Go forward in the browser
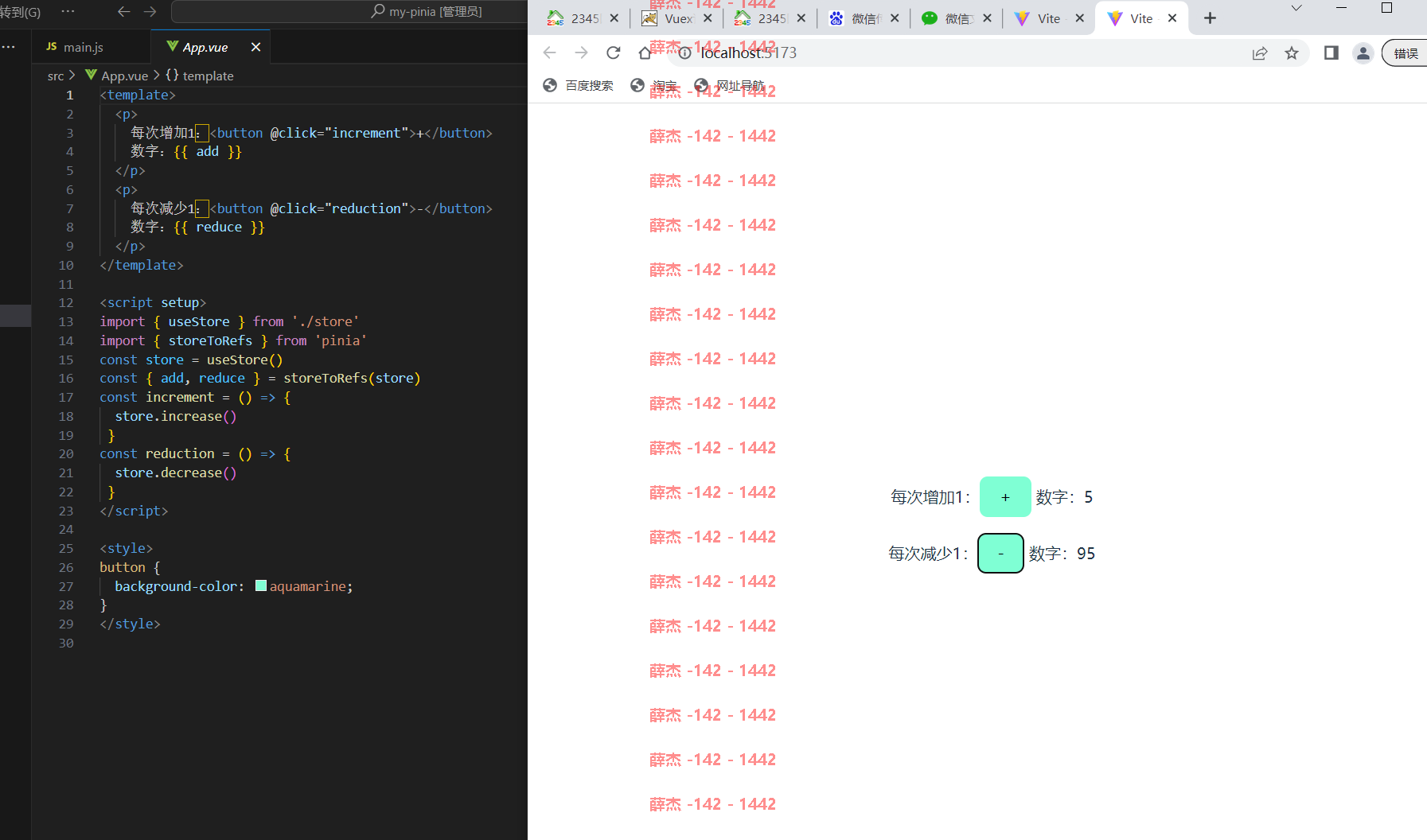 pyautogui.click(x=581, y=52)
